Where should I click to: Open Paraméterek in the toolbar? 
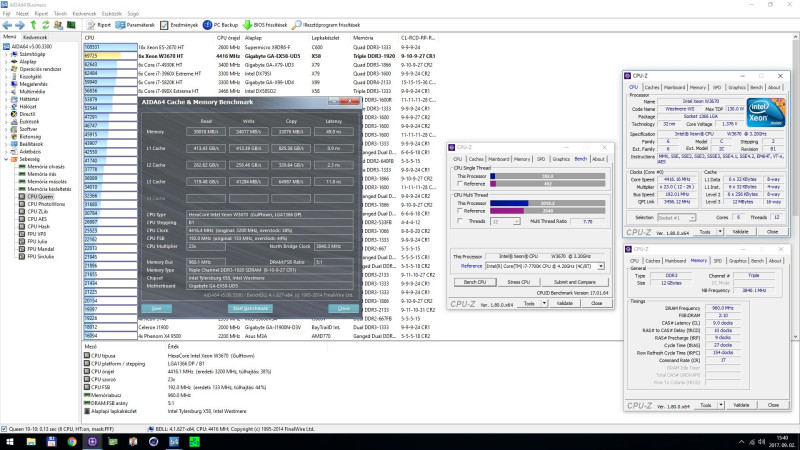click(x=135, y=25)
